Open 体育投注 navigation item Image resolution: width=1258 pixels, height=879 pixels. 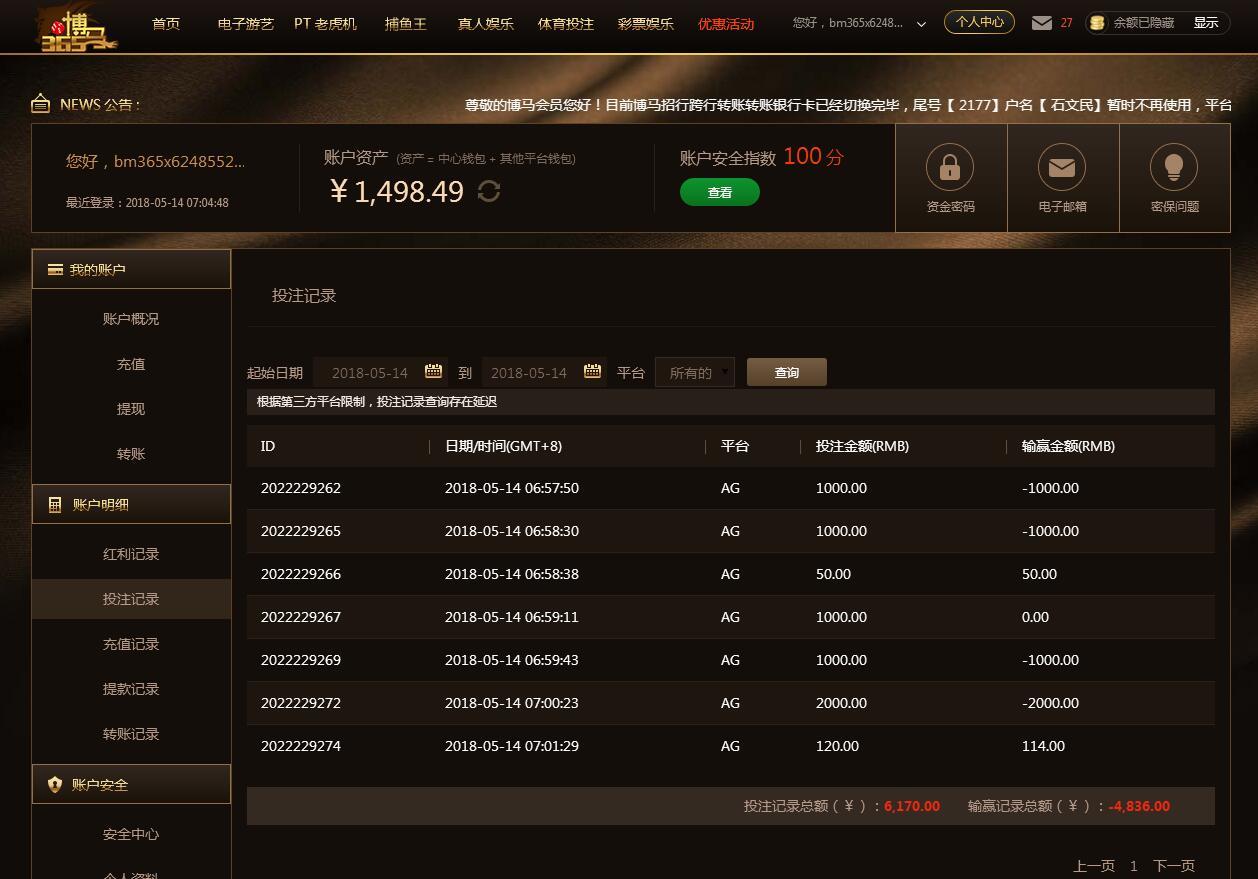566,23
